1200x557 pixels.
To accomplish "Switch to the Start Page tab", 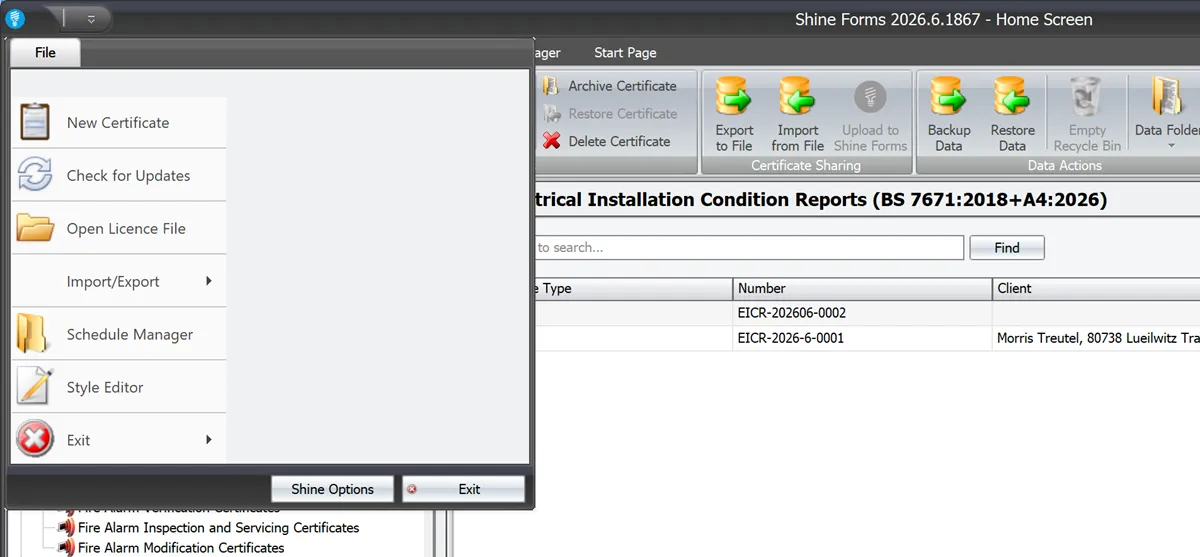I will [x=625, y=52].
